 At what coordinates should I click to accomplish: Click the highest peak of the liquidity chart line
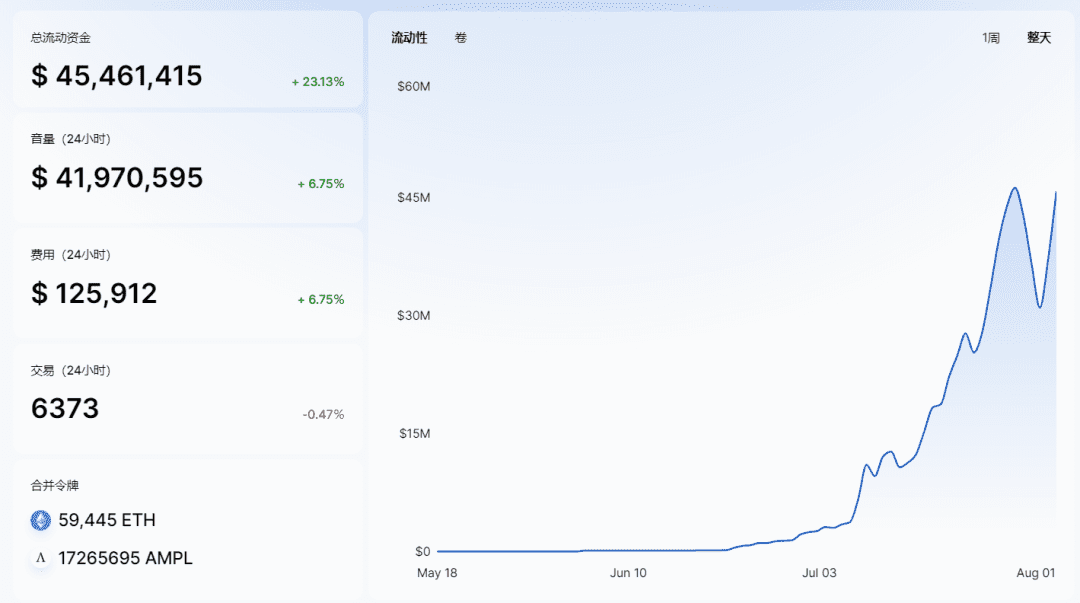click(x=1015, y=188)
